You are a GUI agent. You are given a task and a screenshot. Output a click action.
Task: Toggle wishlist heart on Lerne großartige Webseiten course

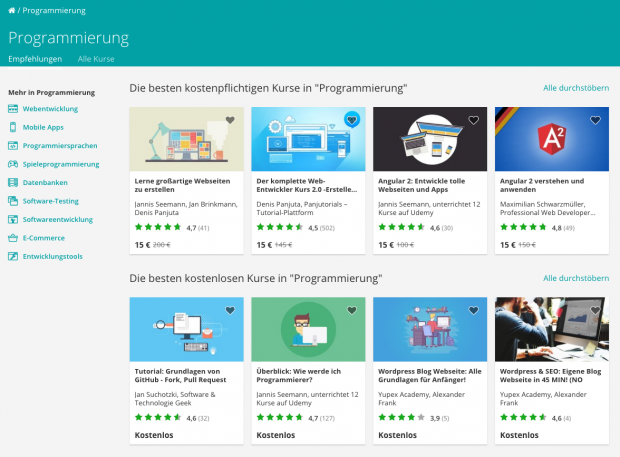[230, 120]
